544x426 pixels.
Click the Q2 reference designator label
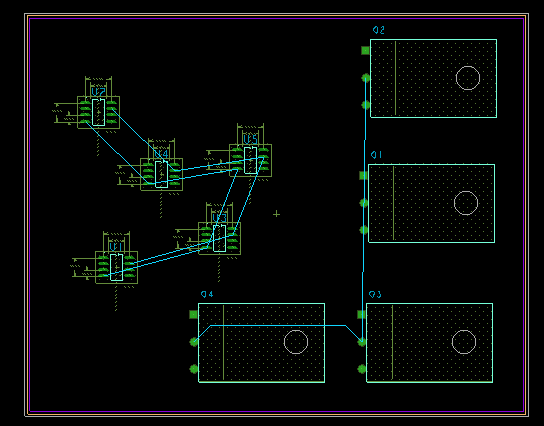tap(379, 30)
